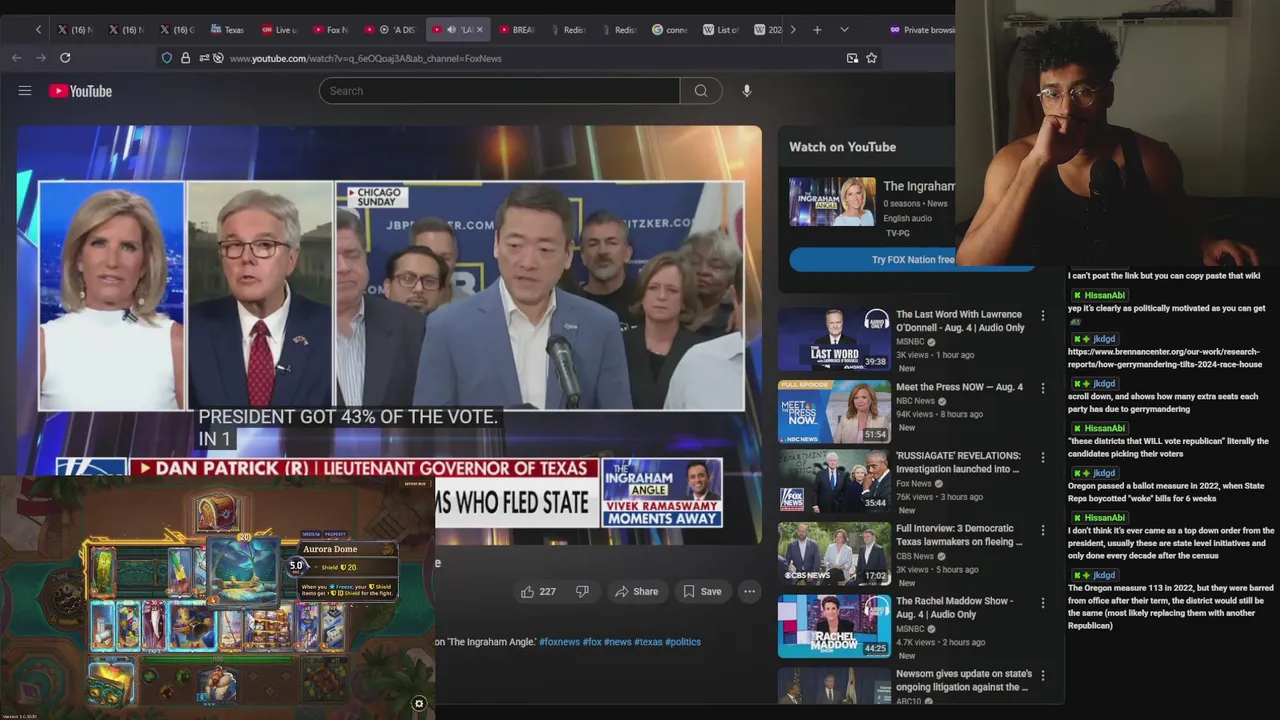
Task: Go to YouTube home via logo
Action: pos(80,91)
